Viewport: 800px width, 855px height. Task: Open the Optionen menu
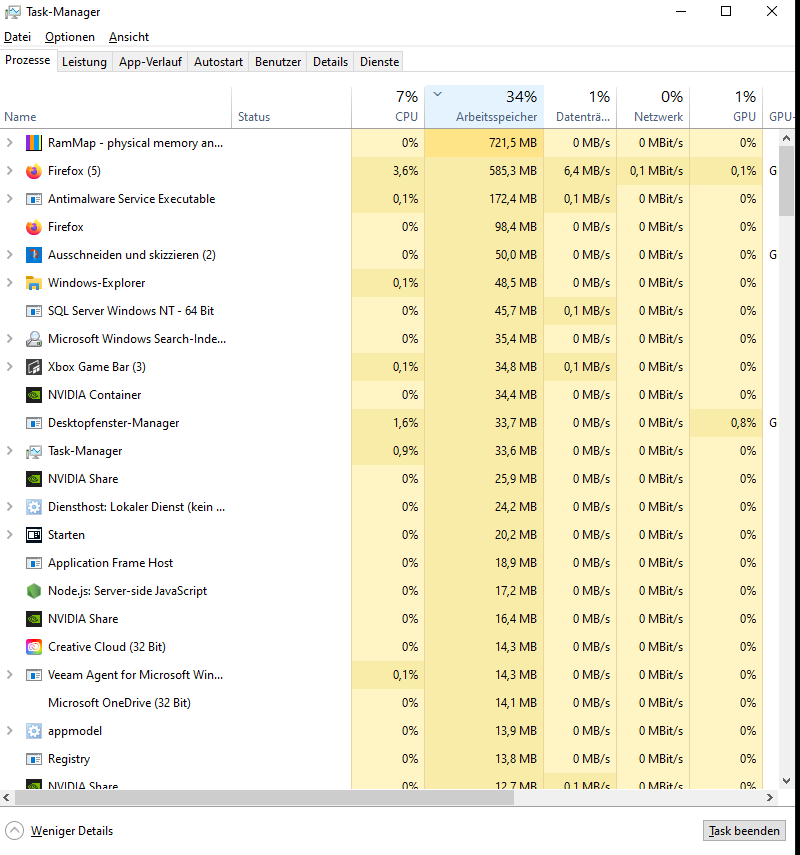pyautogui.click(x=70, y=37)
